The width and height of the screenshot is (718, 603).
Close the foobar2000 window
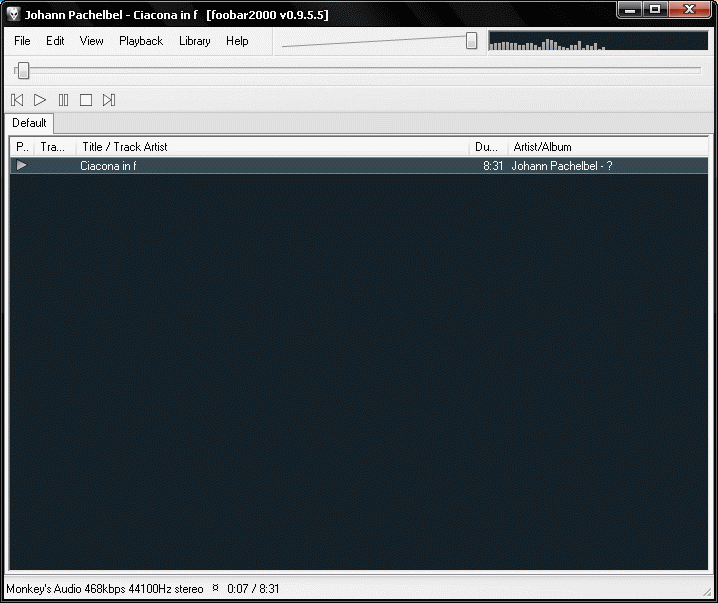click(x=689, y=10)
